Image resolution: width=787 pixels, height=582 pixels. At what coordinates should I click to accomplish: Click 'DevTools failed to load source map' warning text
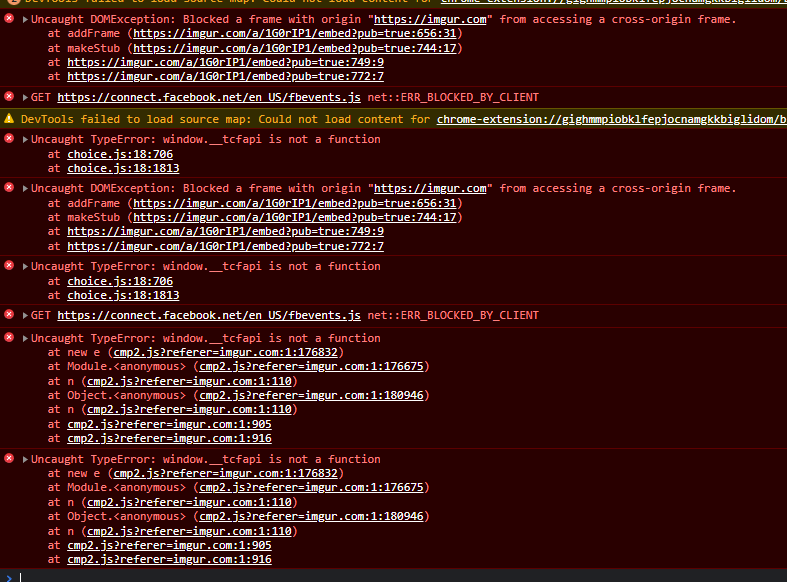[x=137, y=119]
